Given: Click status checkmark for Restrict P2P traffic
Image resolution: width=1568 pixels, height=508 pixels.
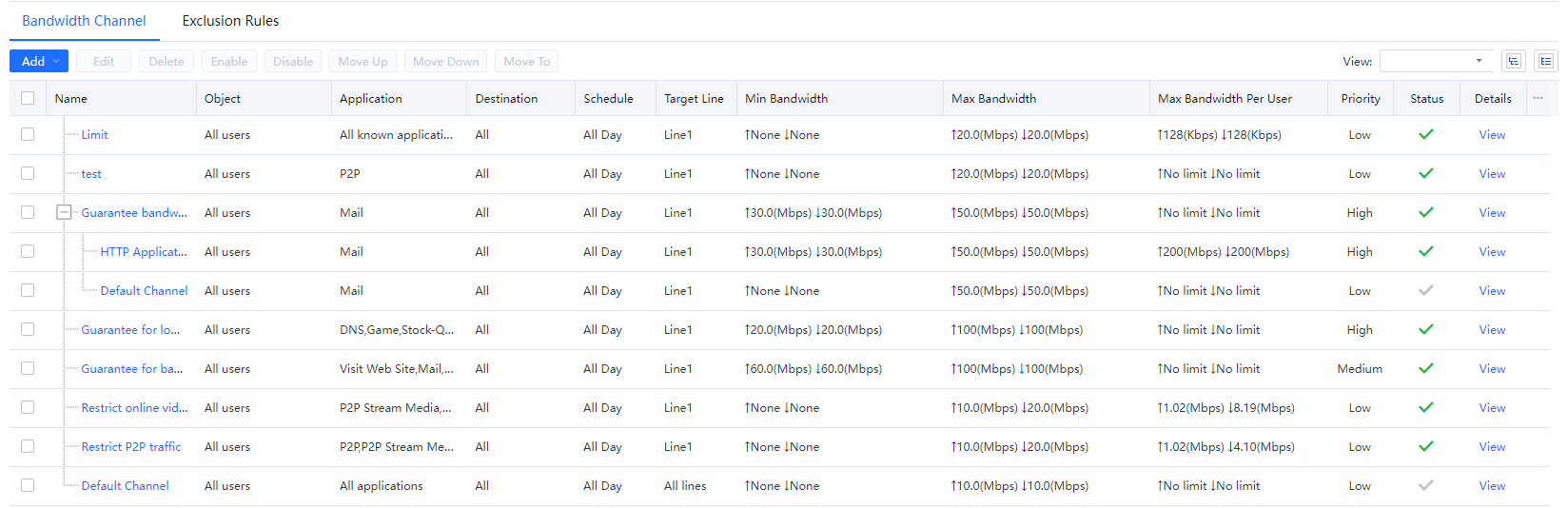Looking at the screenshot, I should 1425,447.
